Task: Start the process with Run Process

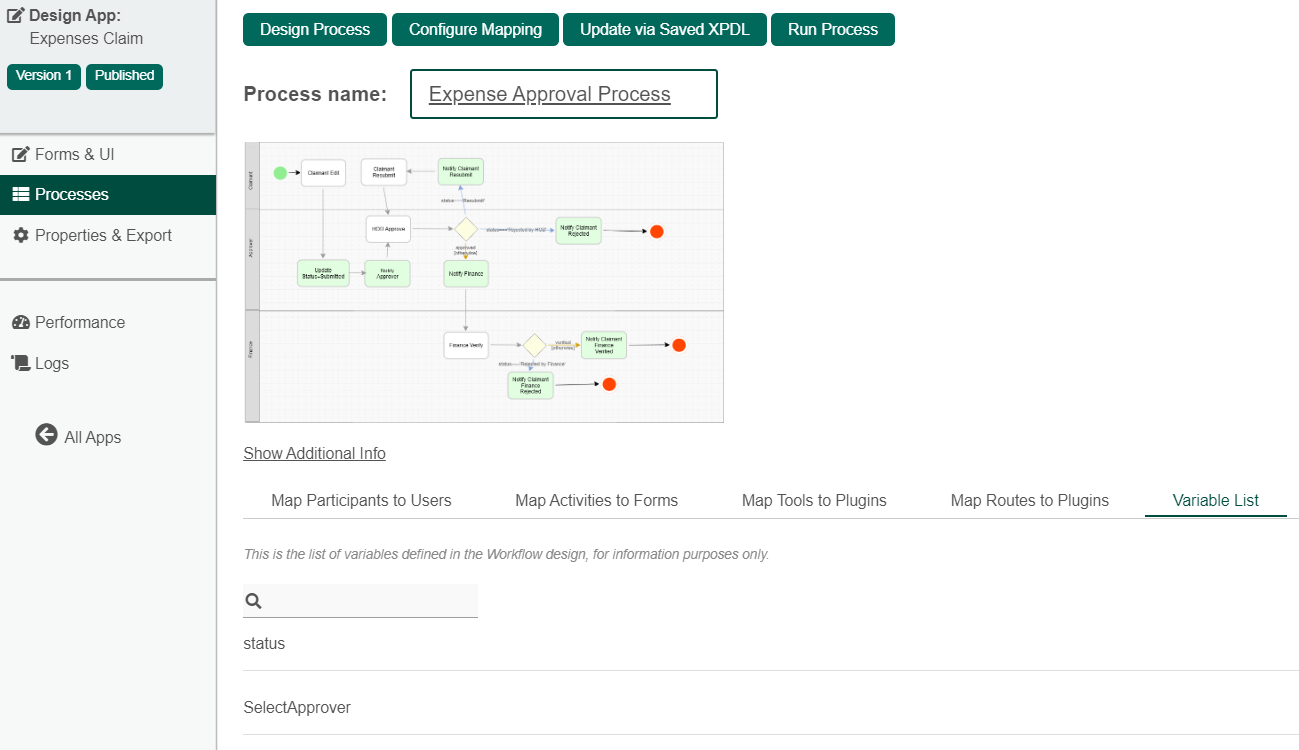Action: (x=832, y=30)
